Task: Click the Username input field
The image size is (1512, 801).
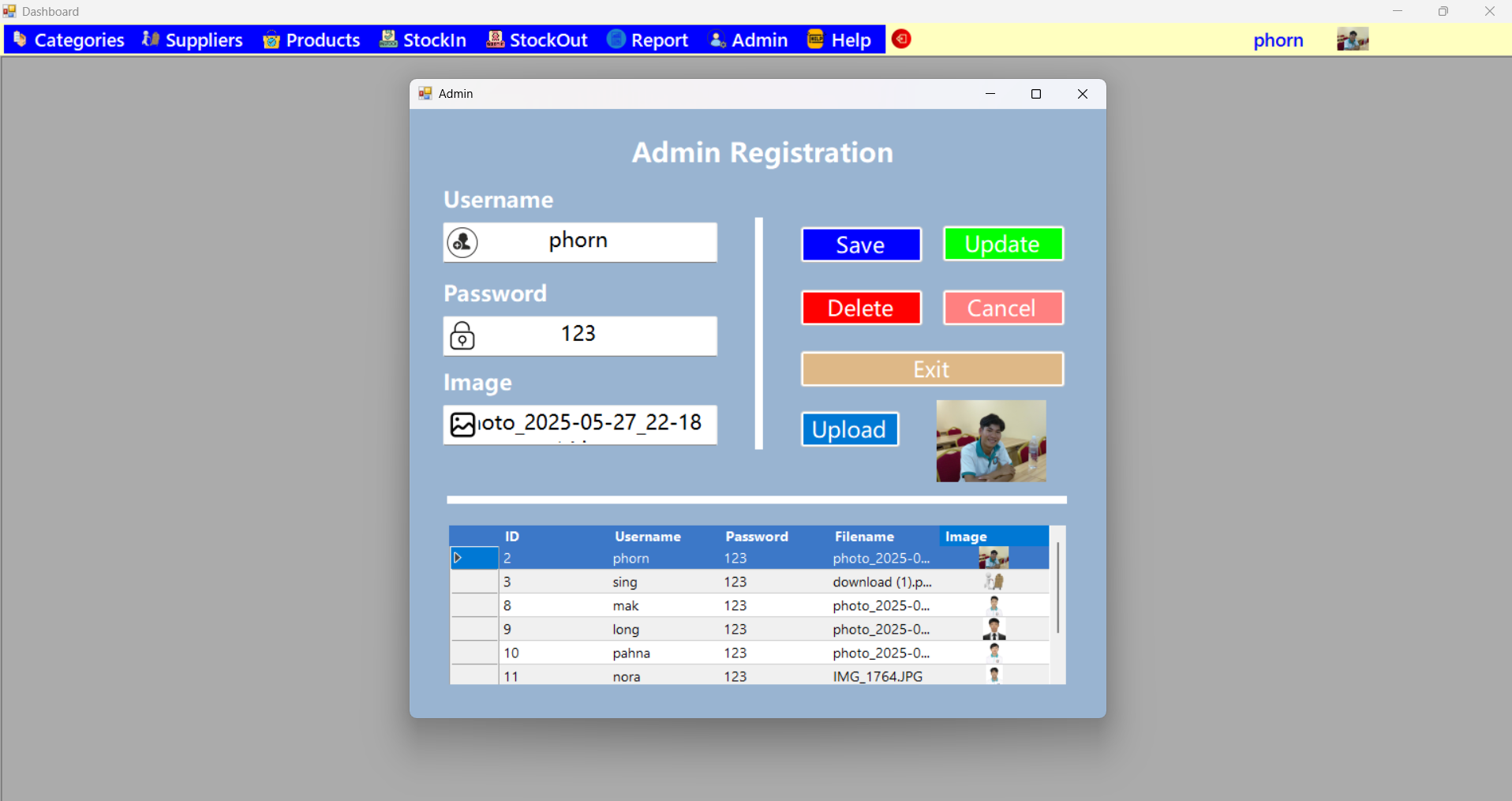Action: pos(580,241)
